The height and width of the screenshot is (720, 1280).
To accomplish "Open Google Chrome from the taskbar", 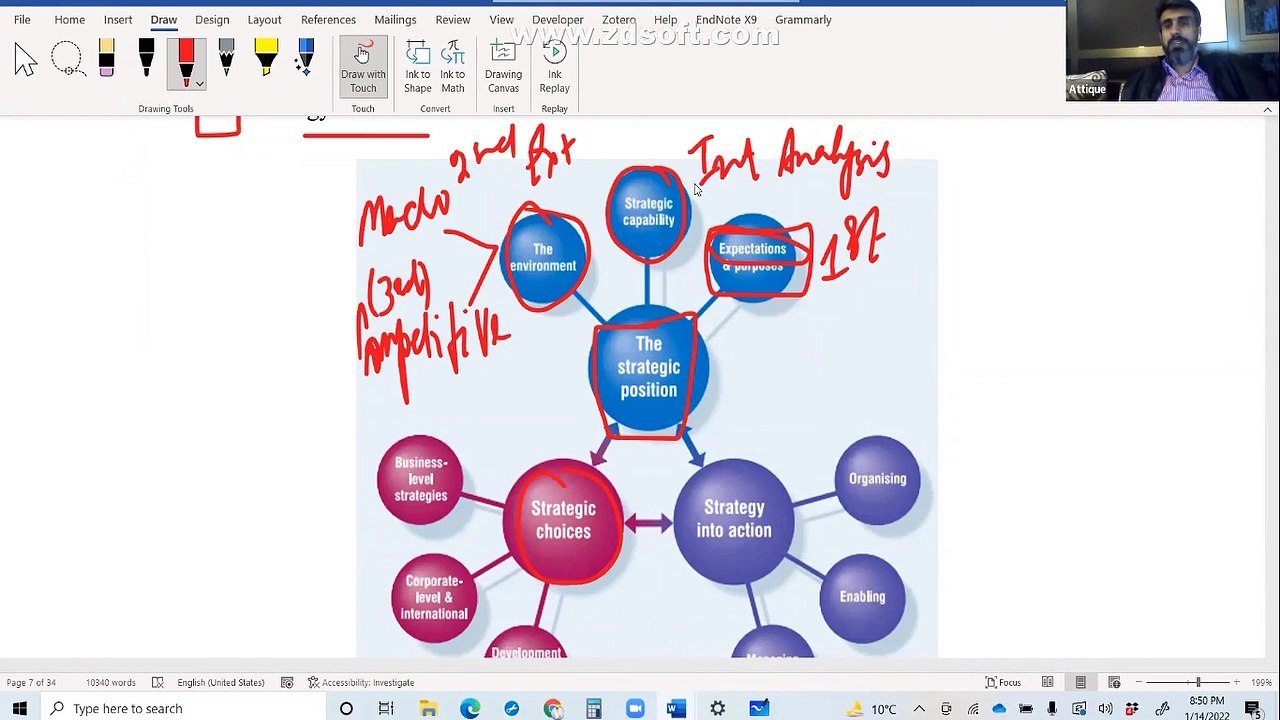I will 552,708.
